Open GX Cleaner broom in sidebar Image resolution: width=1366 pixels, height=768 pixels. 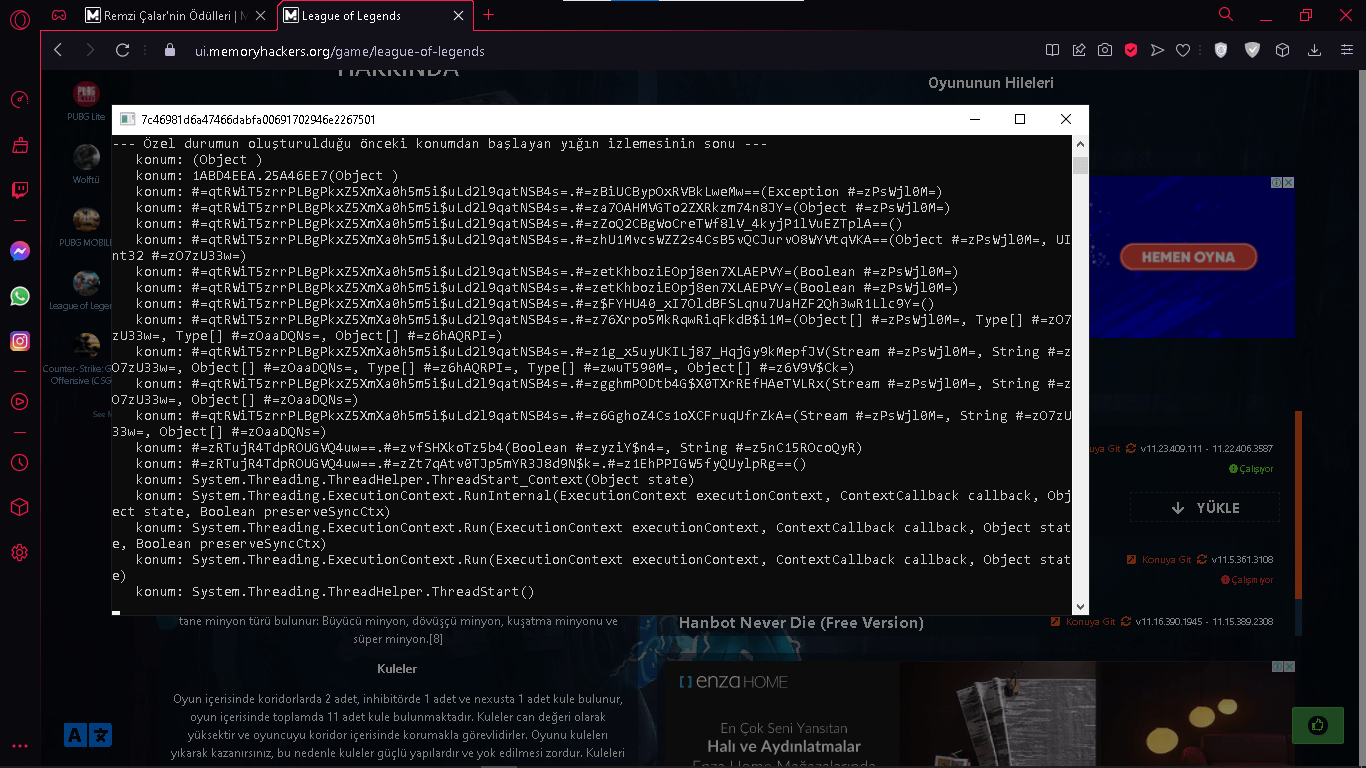click(x=19, y=146)
